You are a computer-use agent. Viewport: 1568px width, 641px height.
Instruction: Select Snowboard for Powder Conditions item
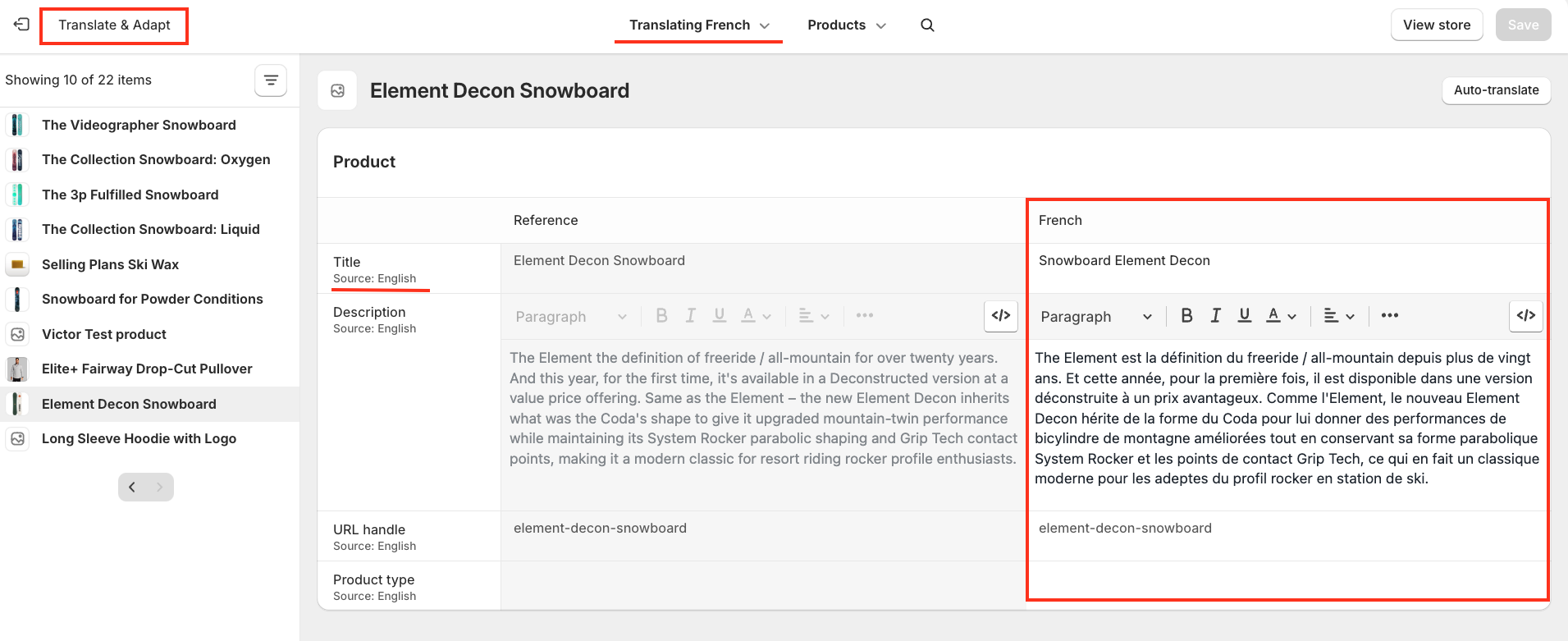click(x=149, y=299)
